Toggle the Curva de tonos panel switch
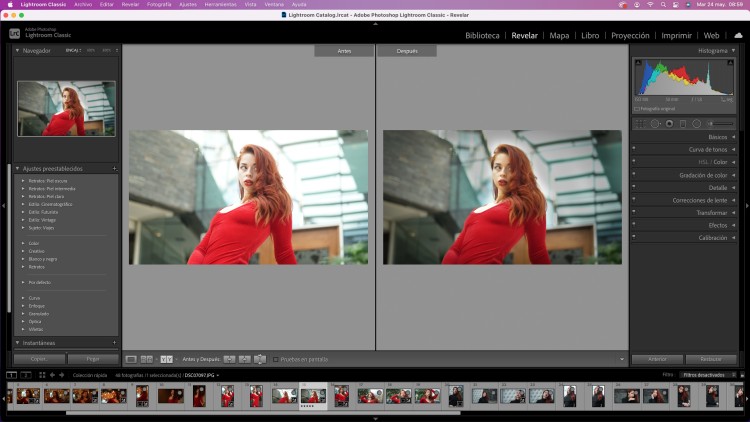The width and height of the screenshot is (750, 422). coord(634,148)
